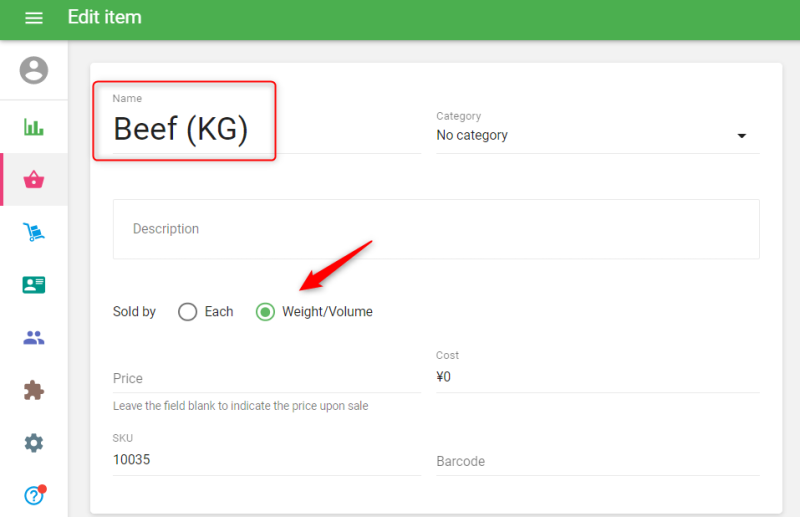This screenshot has height=517, width=800.
Task: Open Items shopping basket icon
Action: [x=34, y=180]
